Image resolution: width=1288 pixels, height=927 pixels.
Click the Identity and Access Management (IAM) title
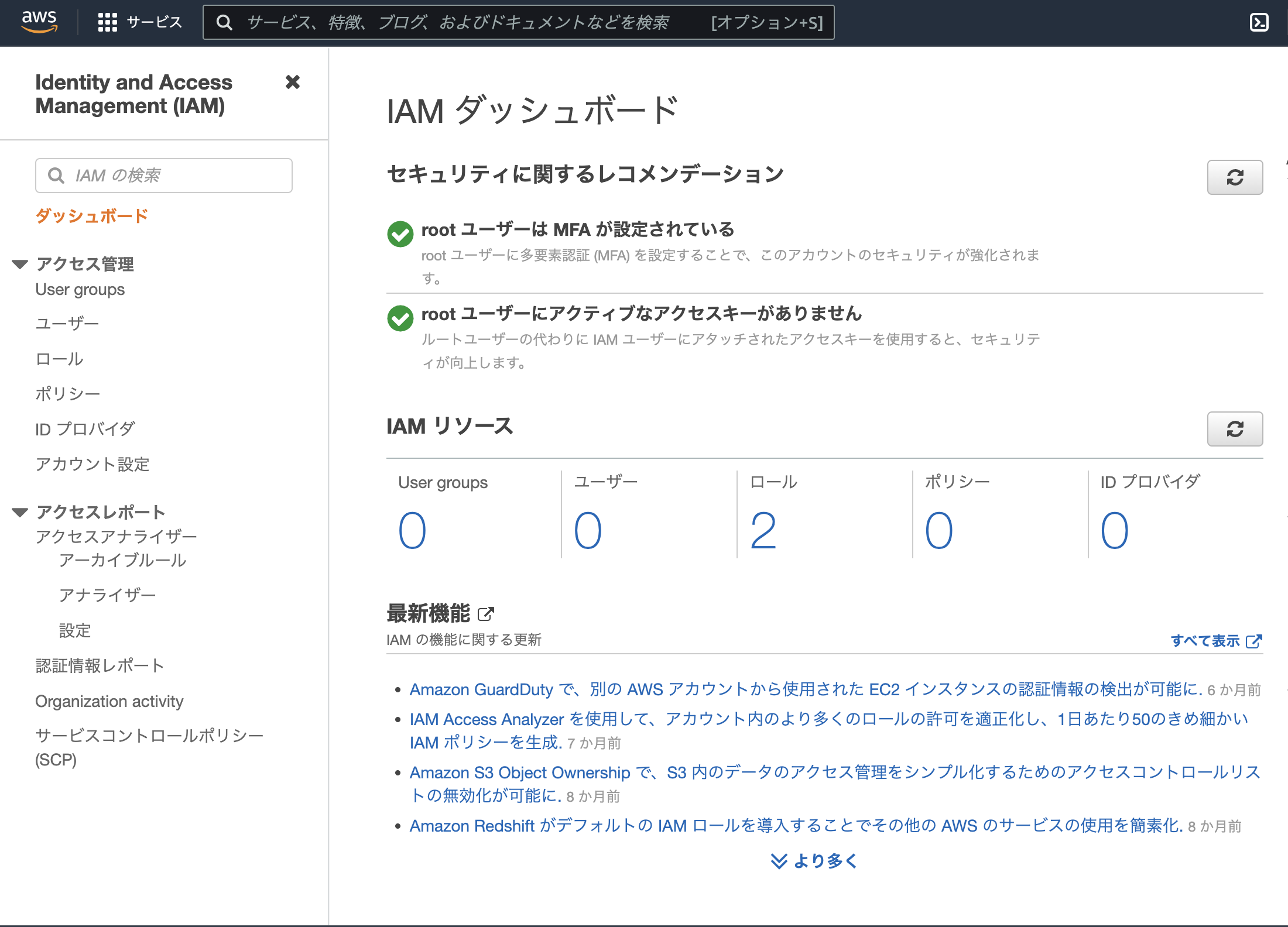134,94
